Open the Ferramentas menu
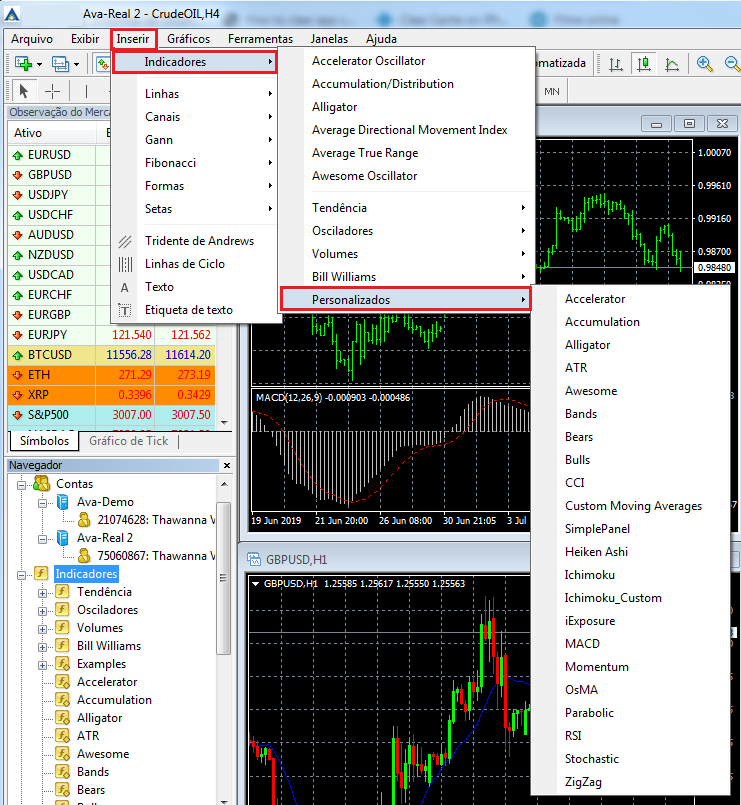The image size is (741, 805). (260, 39)
